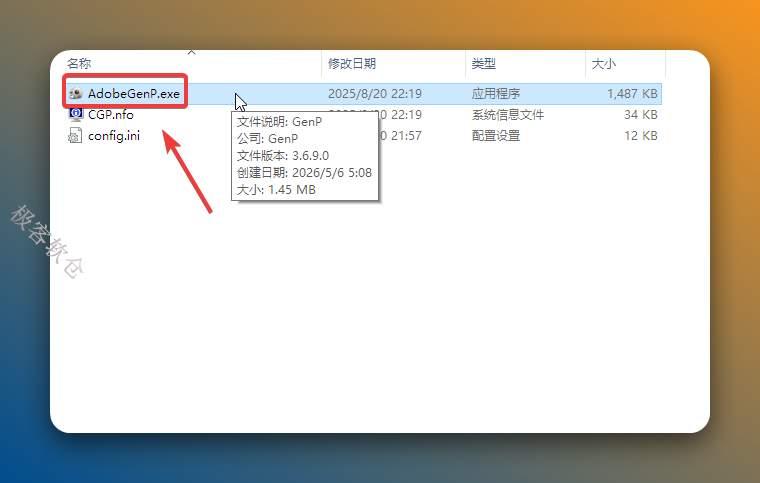The image size is (760, 483).
Task: Click the sort arrow above the 名称 column
Action: click(192, 52)
